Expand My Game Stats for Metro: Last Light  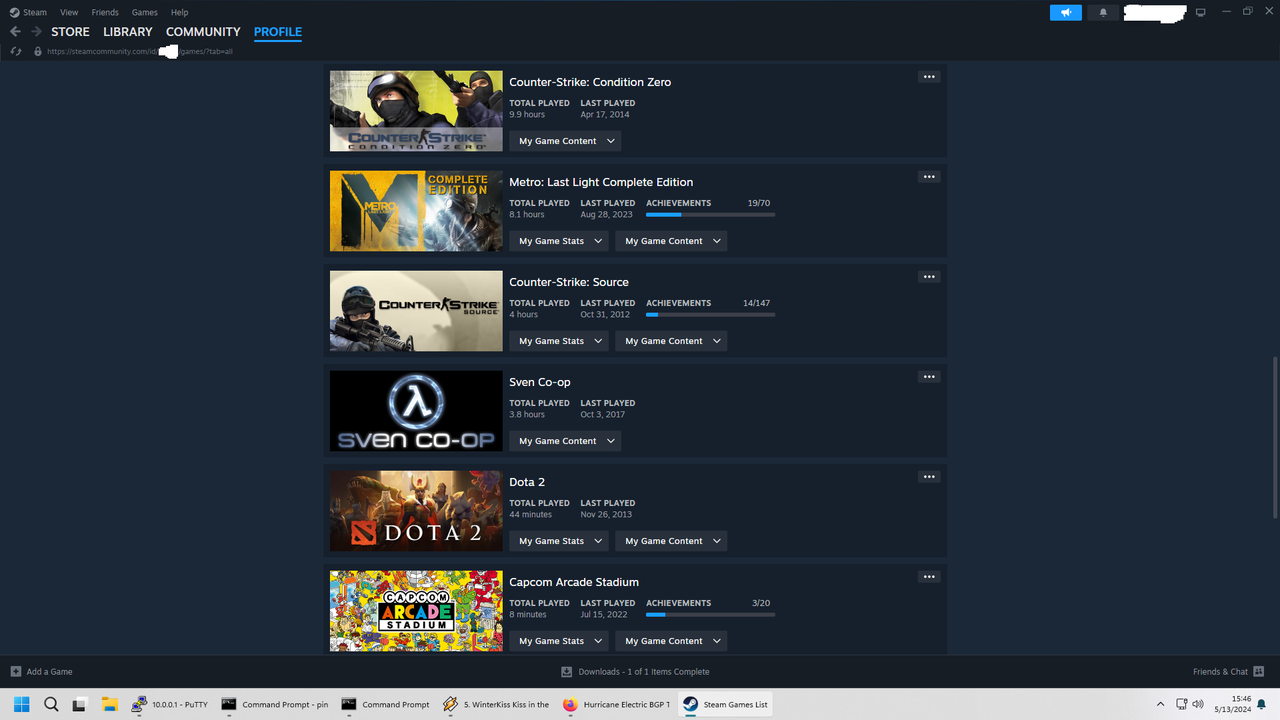coord(559,241)
